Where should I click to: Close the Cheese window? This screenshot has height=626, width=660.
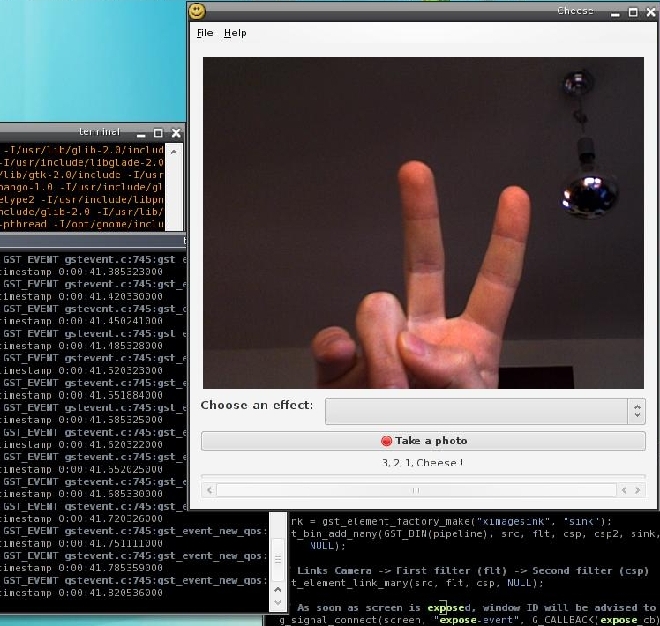coord(651,12)
